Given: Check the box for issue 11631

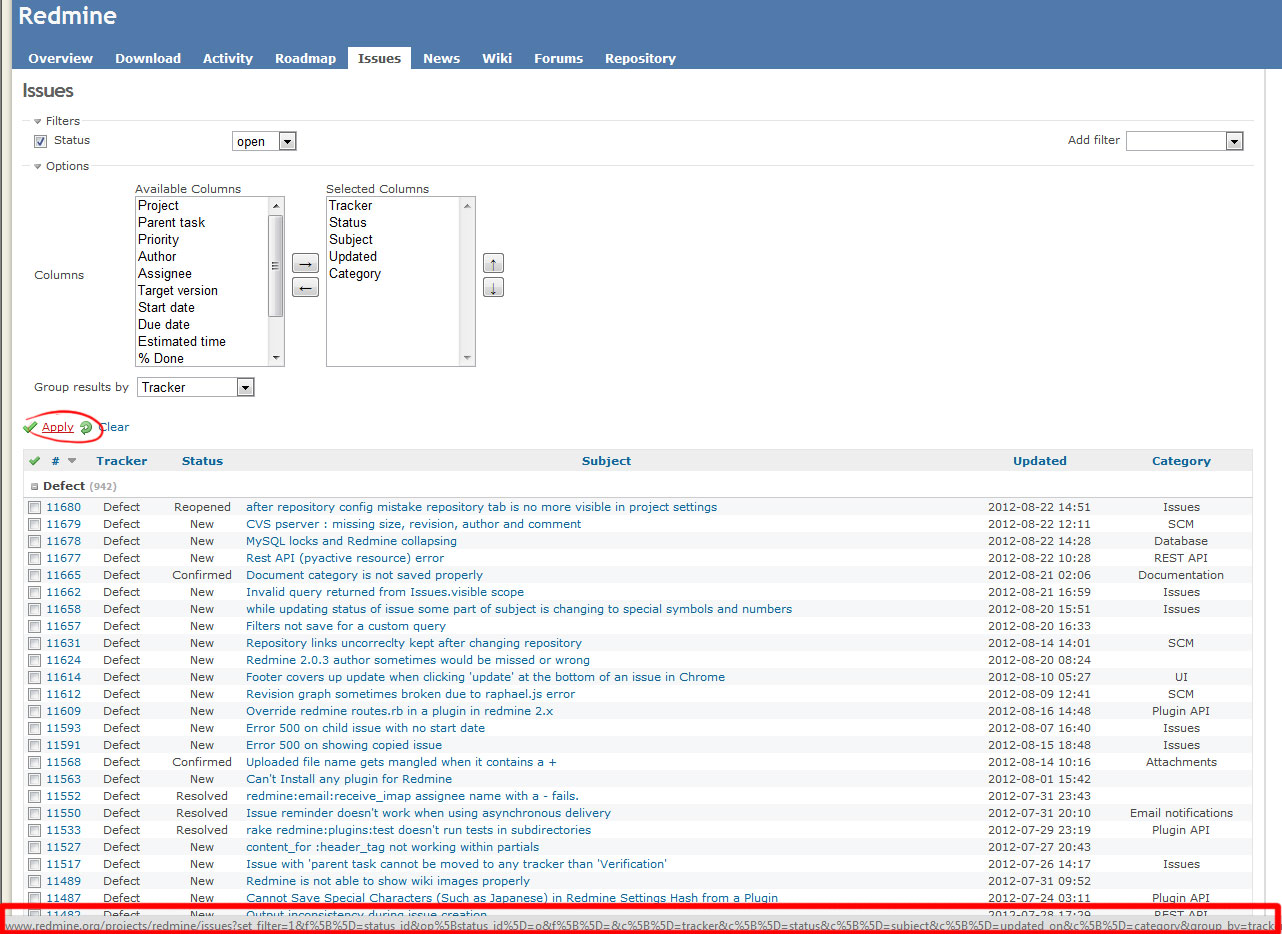Looking at the screenshot, I should coord(35,644).
